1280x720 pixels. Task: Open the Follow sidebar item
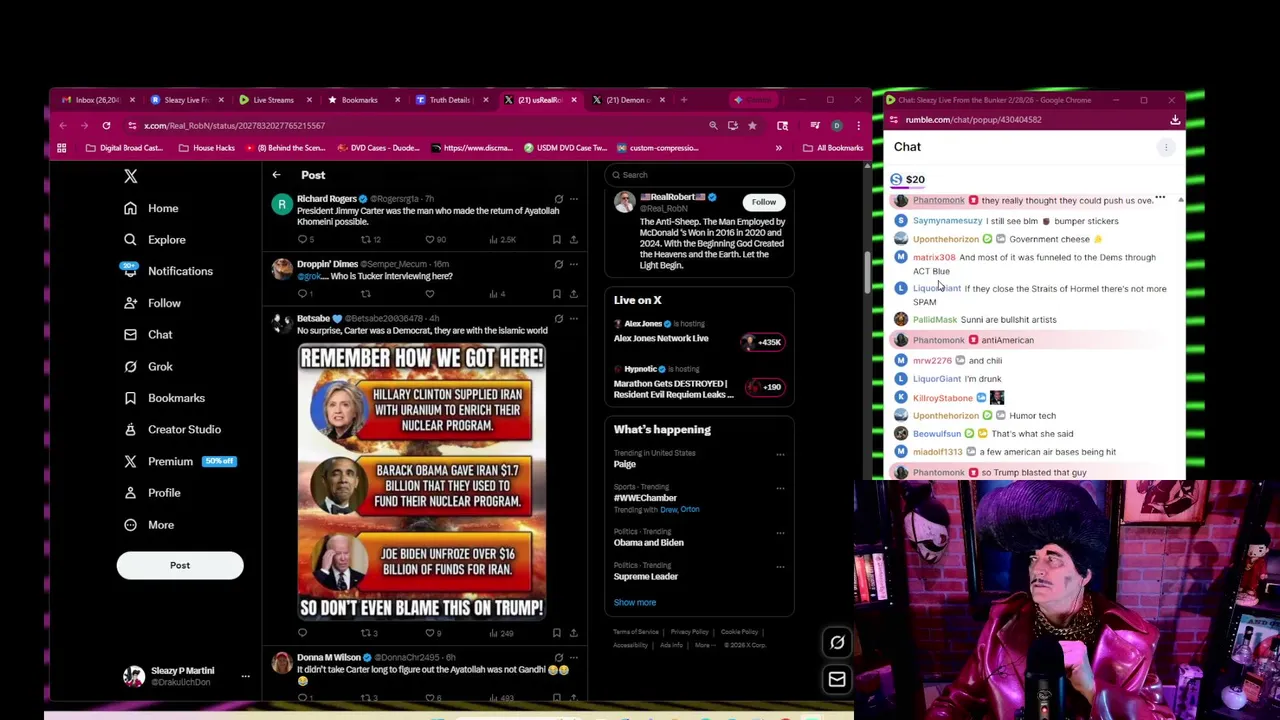click(x=152, y=303)
